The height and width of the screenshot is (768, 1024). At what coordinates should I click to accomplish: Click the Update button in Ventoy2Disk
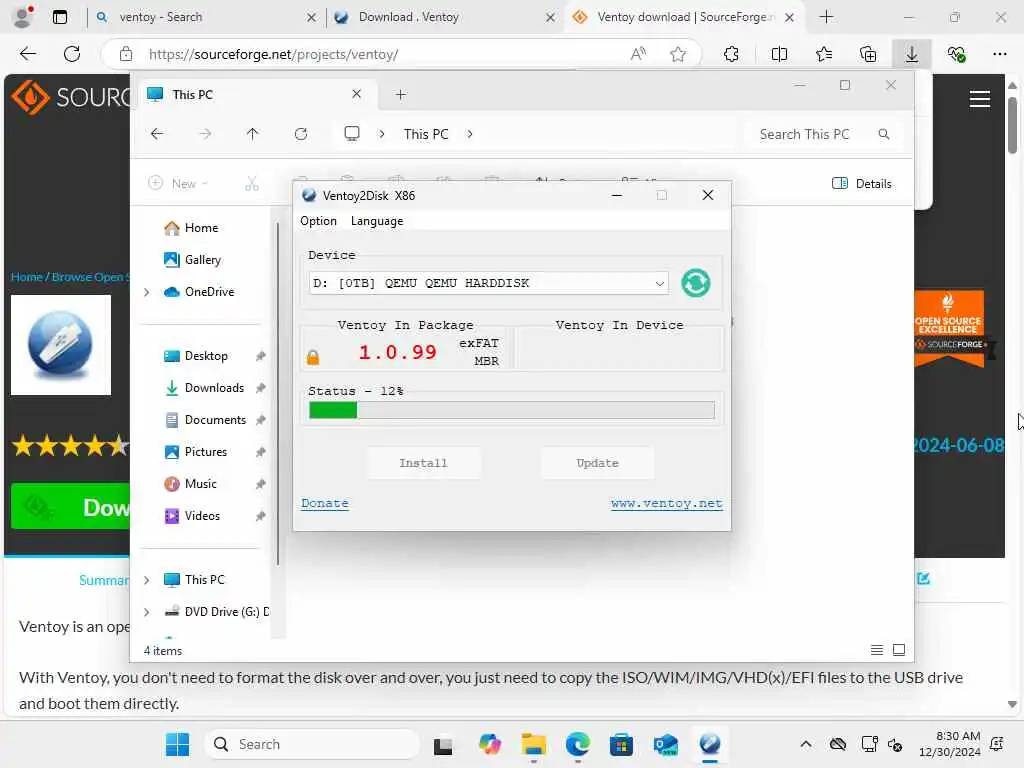pyautogui.click(x=597, y=463)
